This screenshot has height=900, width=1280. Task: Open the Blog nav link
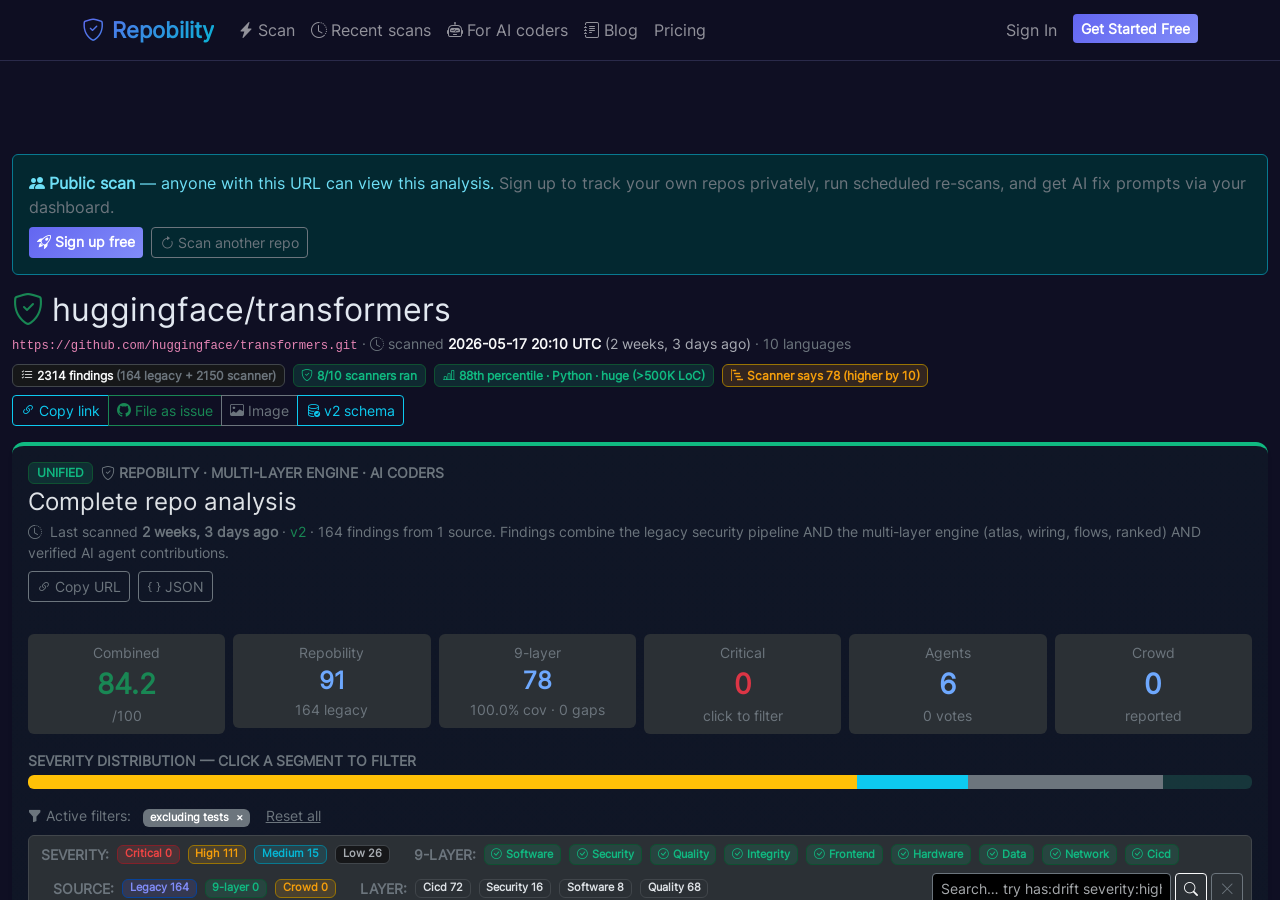611,30
